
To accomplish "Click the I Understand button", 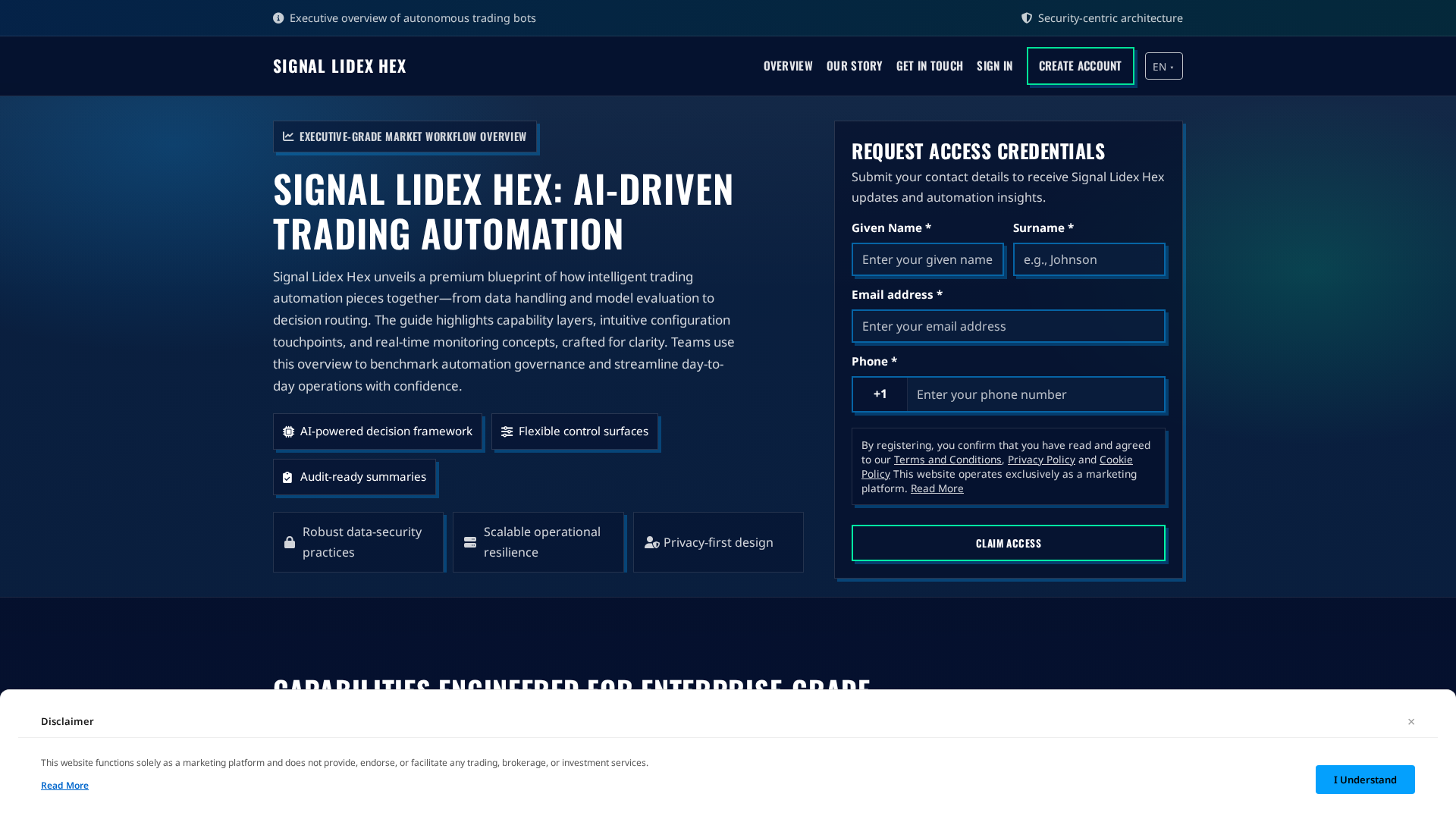I will point(1365,780).
